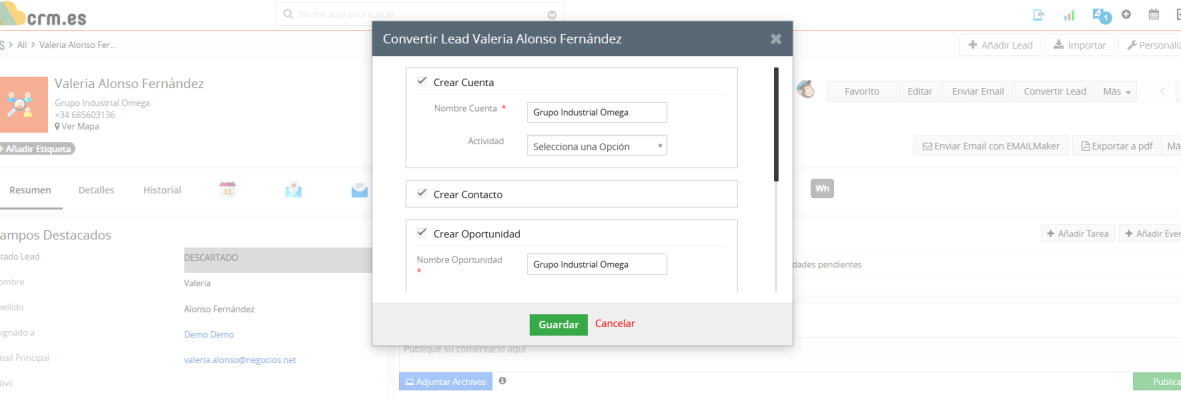This screenshot has height=399, width=1181.
Task: Click the Valeria name value
Action: (197, 283)
